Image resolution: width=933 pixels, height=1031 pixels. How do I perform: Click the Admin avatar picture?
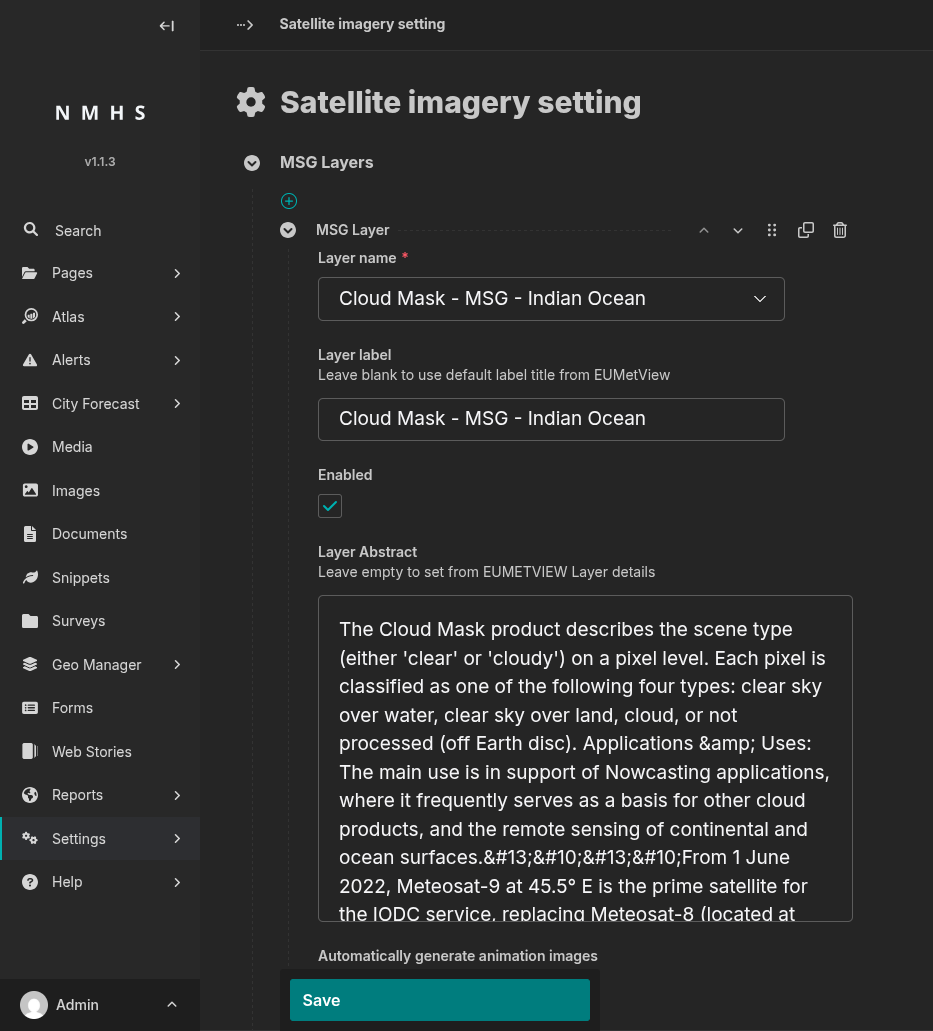coord(34,1005)
